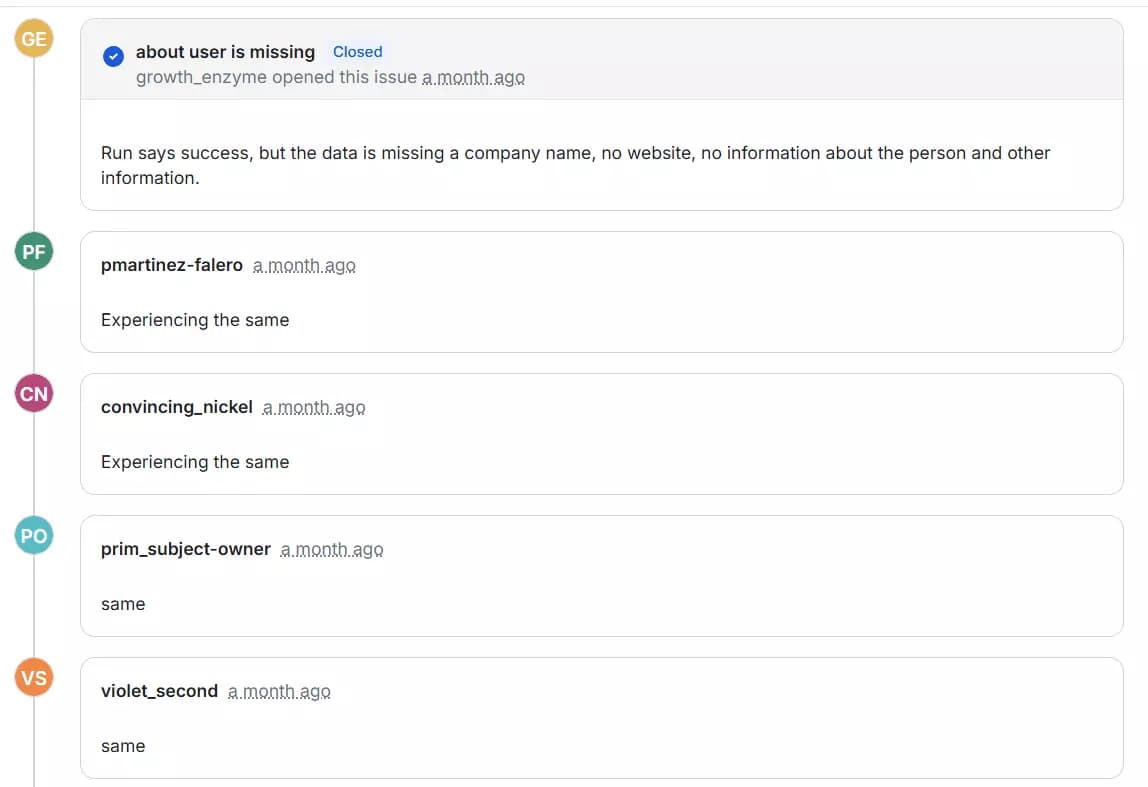Click the timestamp on convincing_nickel's comment
The image size is (1148, 787).
pos(314,408)
